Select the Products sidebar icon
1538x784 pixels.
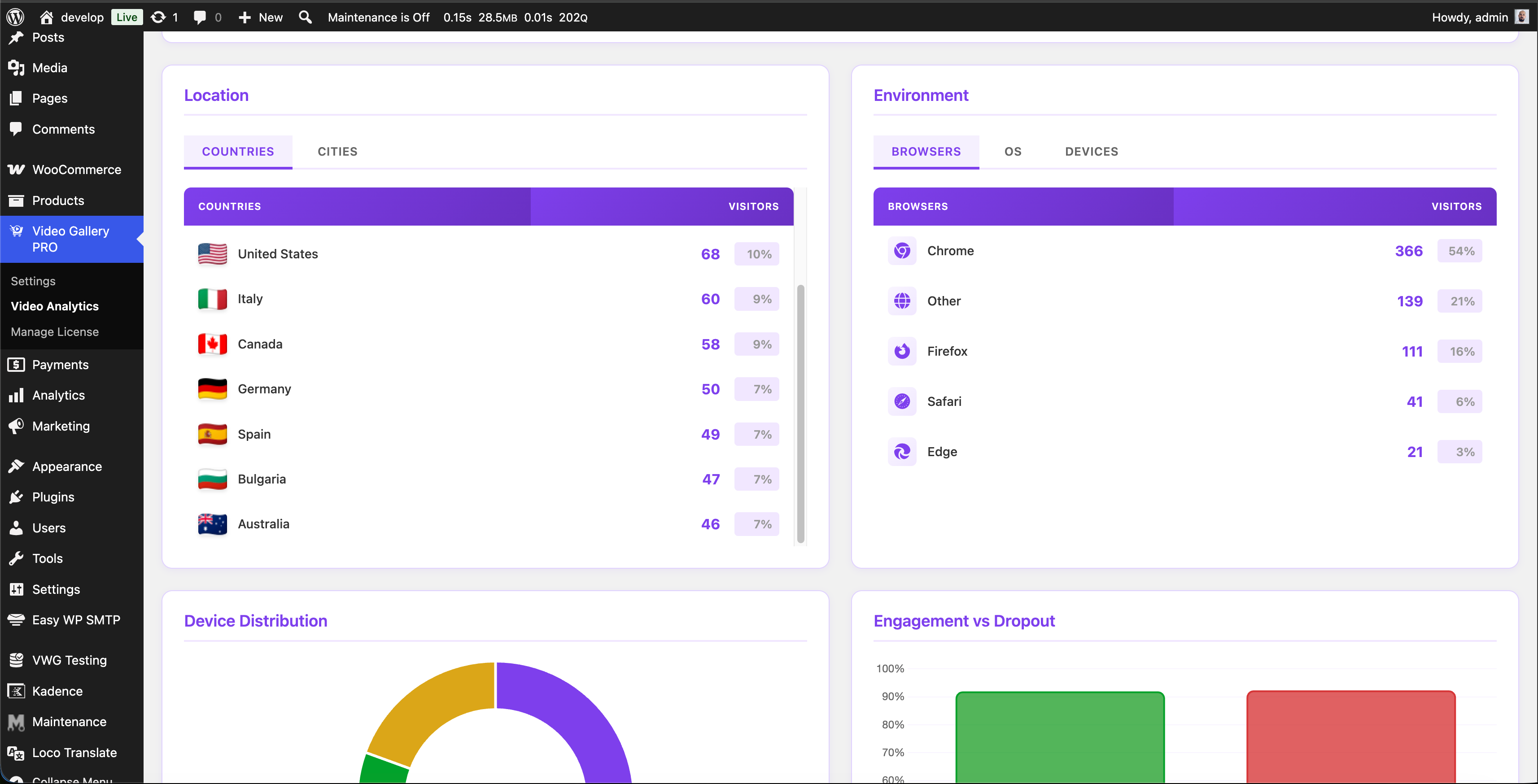point(16,200)
